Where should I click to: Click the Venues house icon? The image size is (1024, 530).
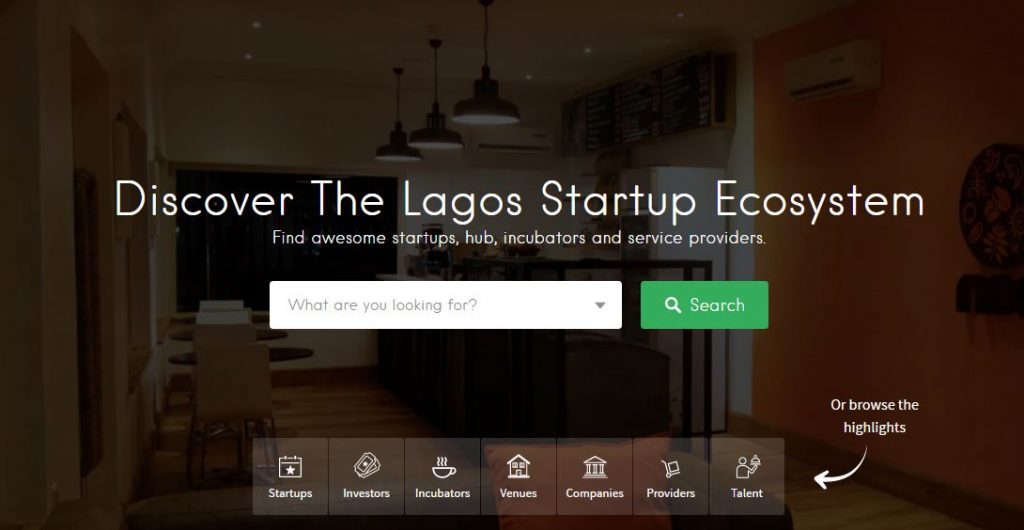click(519, 466)
